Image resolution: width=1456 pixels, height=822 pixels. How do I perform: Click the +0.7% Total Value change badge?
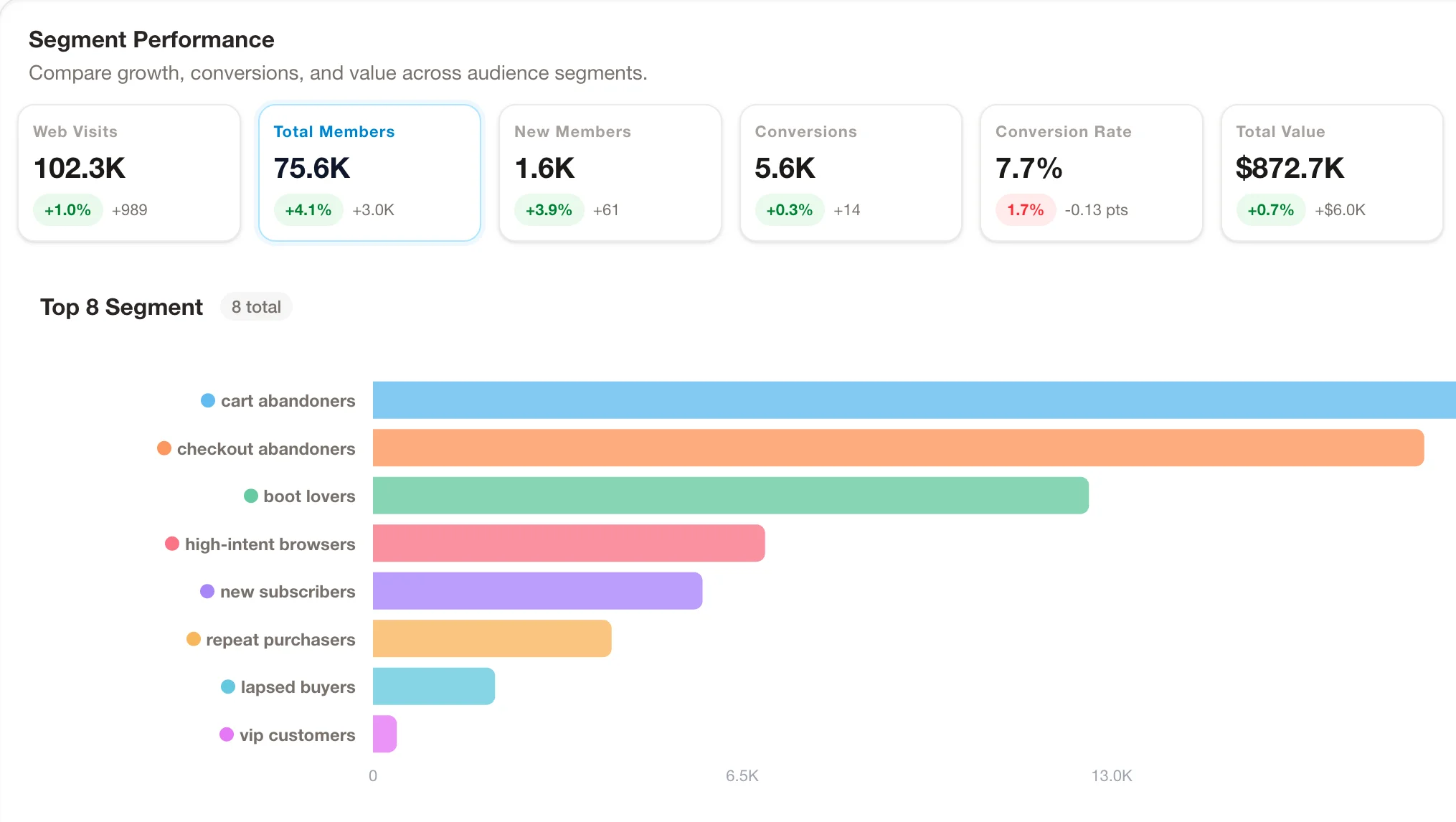pyautogui.click(x=1271, y=210)
